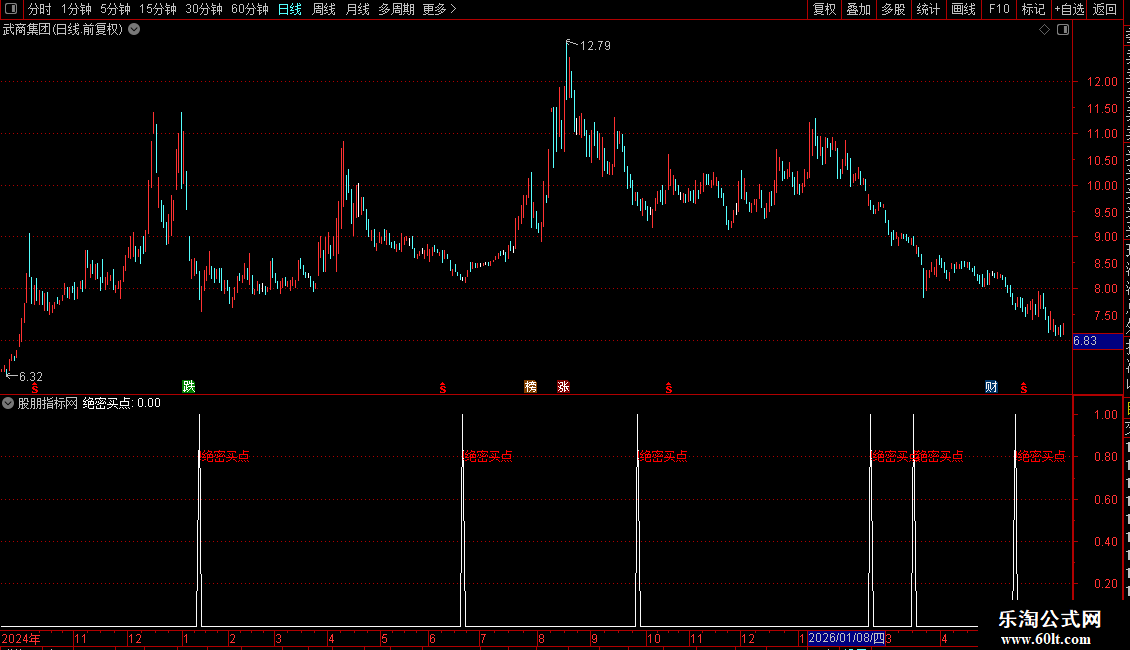Select the 1分钟 period
The image size is (1130, 650).
76,9
